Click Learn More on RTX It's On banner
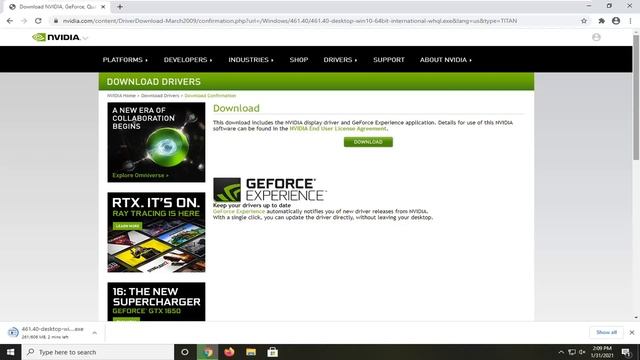 coord(127,226)
